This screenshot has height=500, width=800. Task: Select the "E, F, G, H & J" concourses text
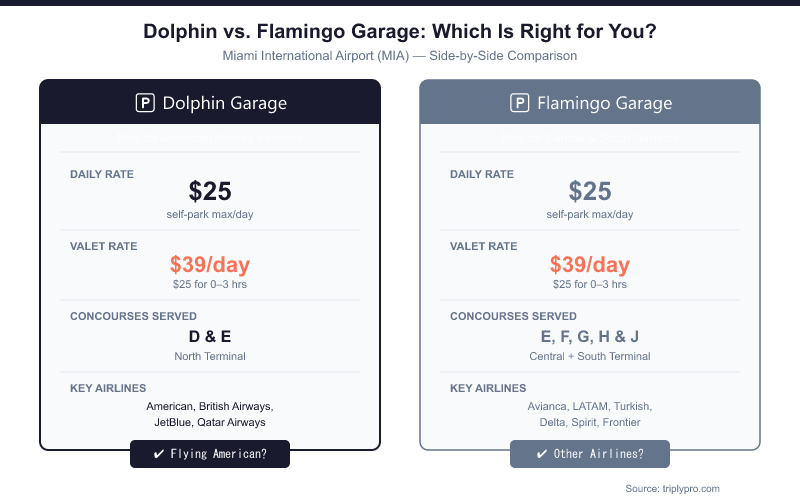[590, 336]
